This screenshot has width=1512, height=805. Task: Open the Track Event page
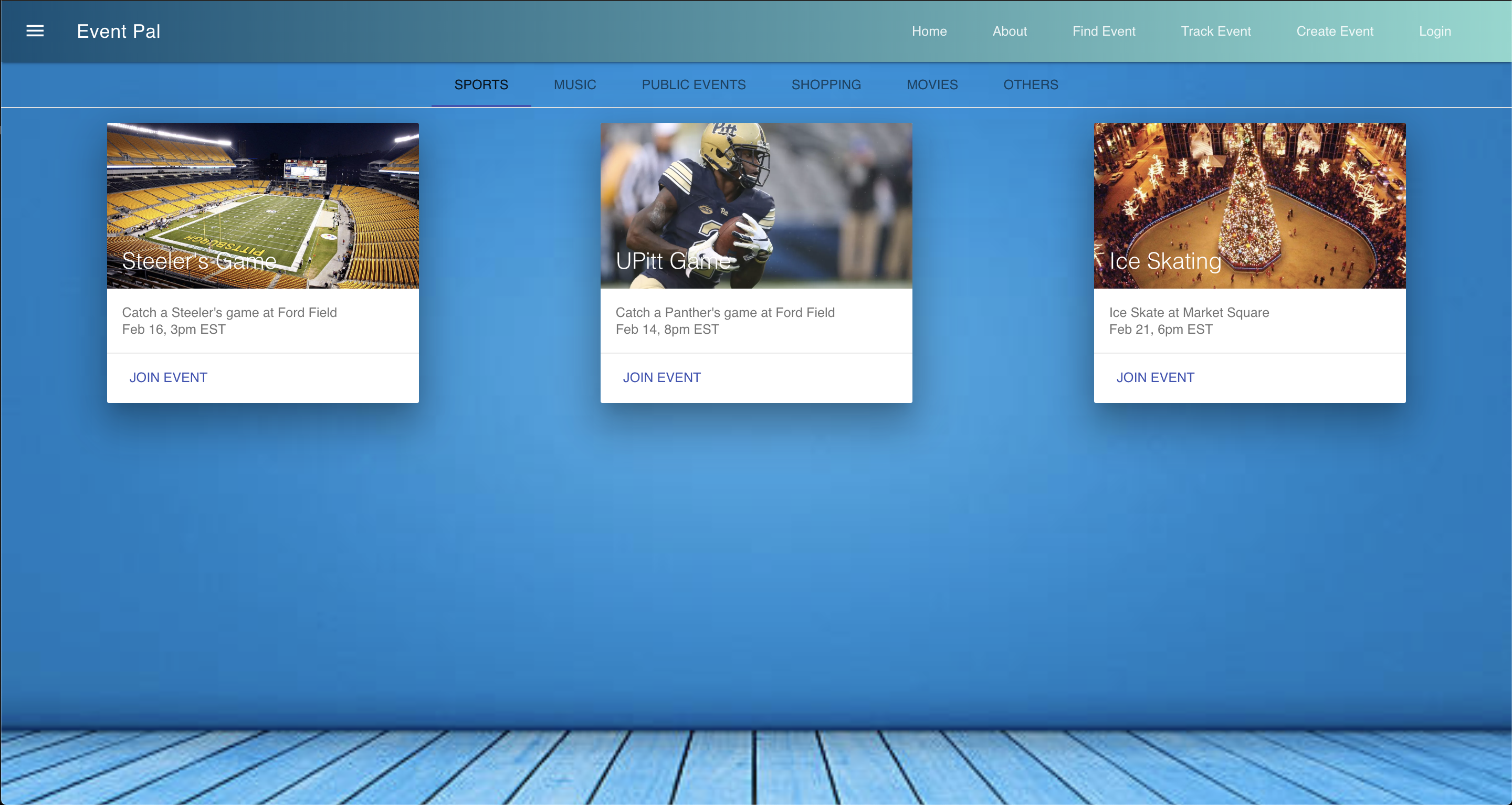click(1215, 31)
